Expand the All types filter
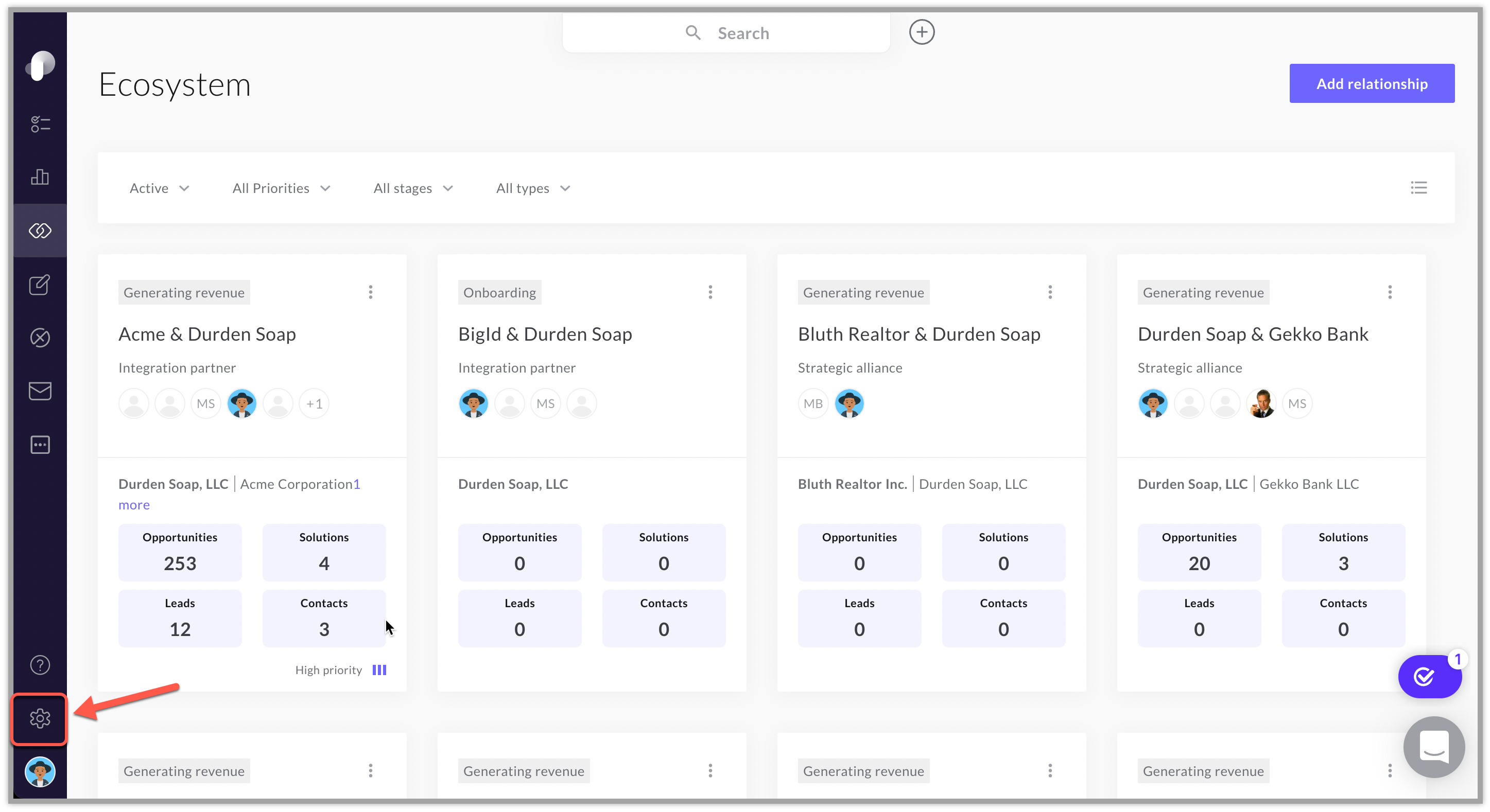 tap(533, 188)
